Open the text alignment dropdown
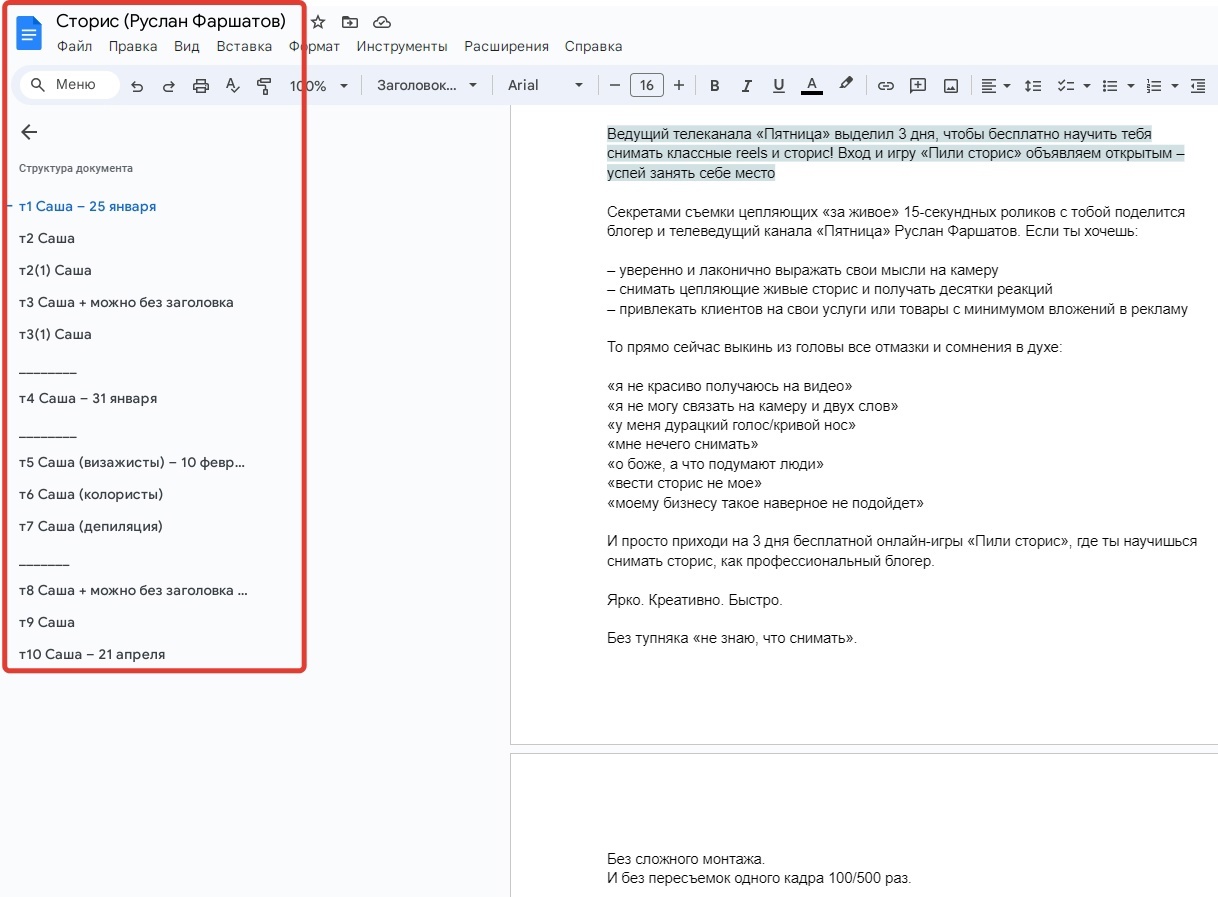Image resolution: width=1218 pixels, height=897 pixels. click(995, 86)
